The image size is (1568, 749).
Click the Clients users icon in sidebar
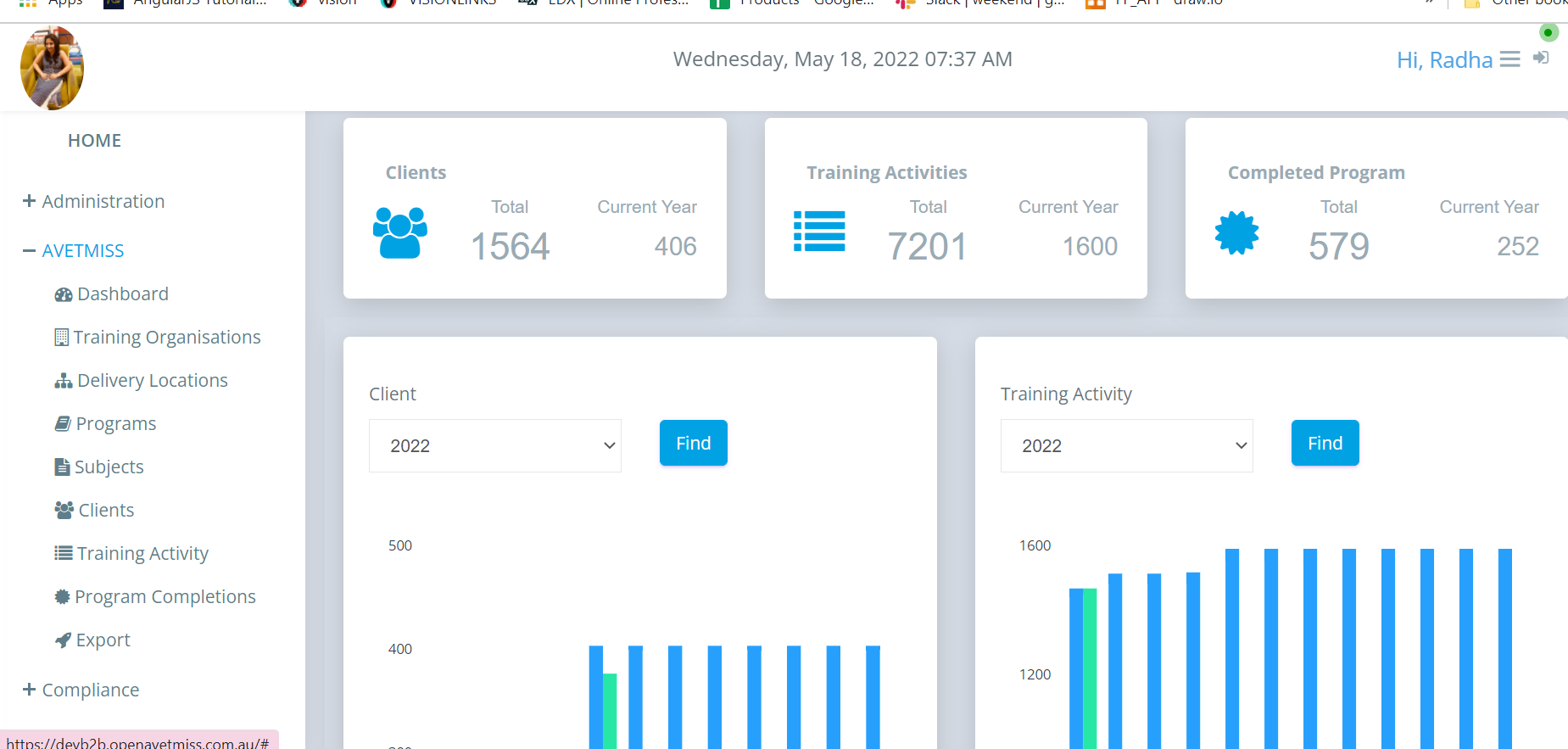pyautogui.click(x=64, y=510)
